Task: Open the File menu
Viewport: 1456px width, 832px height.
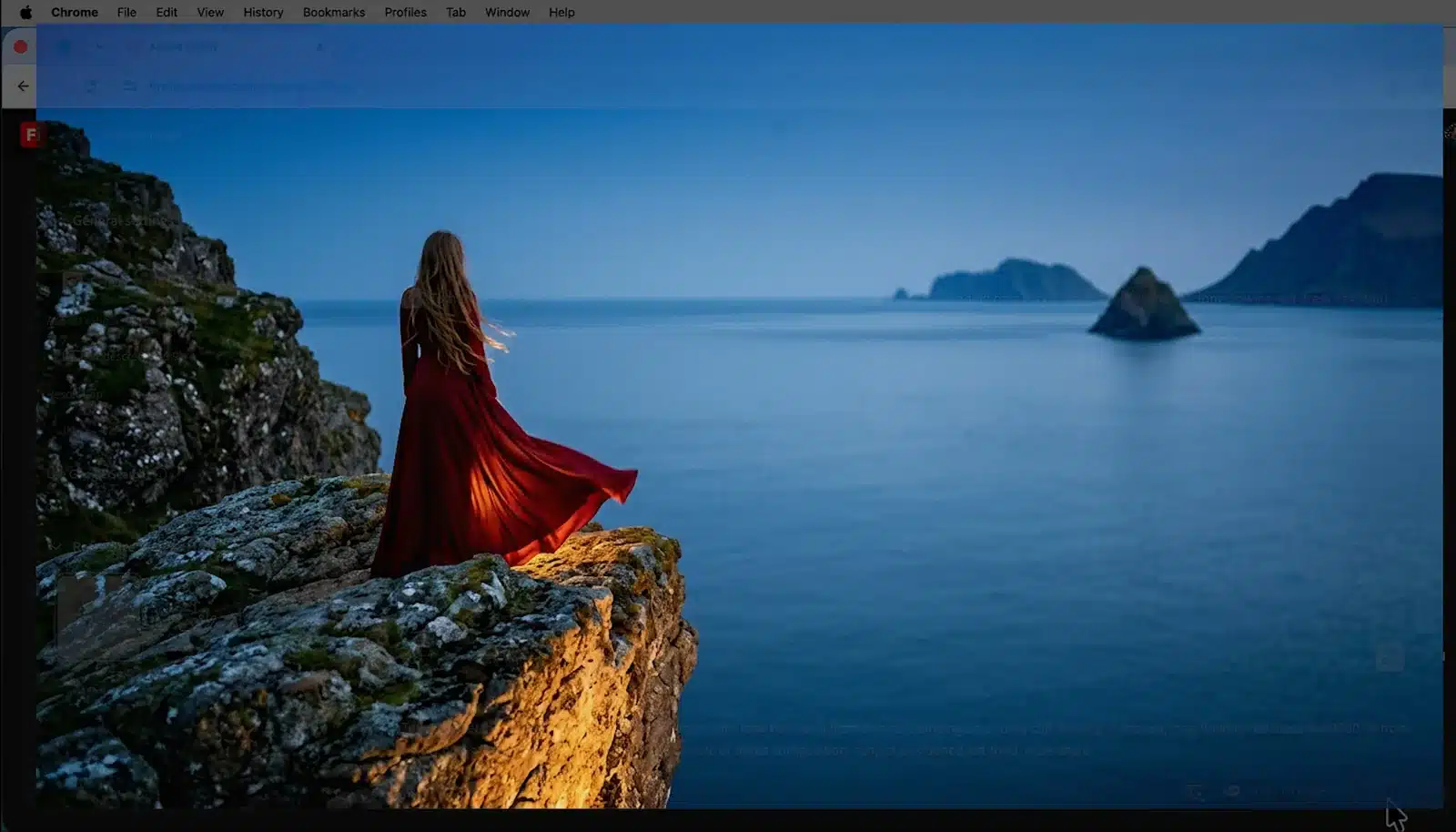Action: point(126,12)
